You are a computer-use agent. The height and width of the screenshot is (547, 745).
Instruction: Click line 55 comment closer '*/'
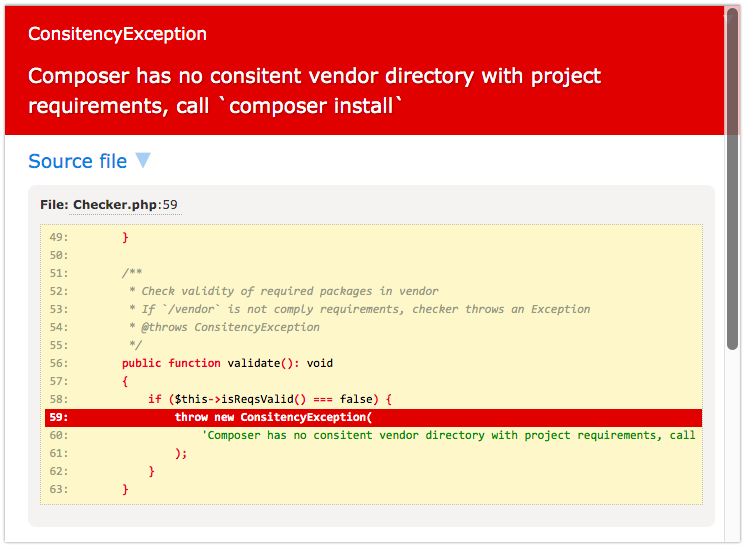(135, 345)
